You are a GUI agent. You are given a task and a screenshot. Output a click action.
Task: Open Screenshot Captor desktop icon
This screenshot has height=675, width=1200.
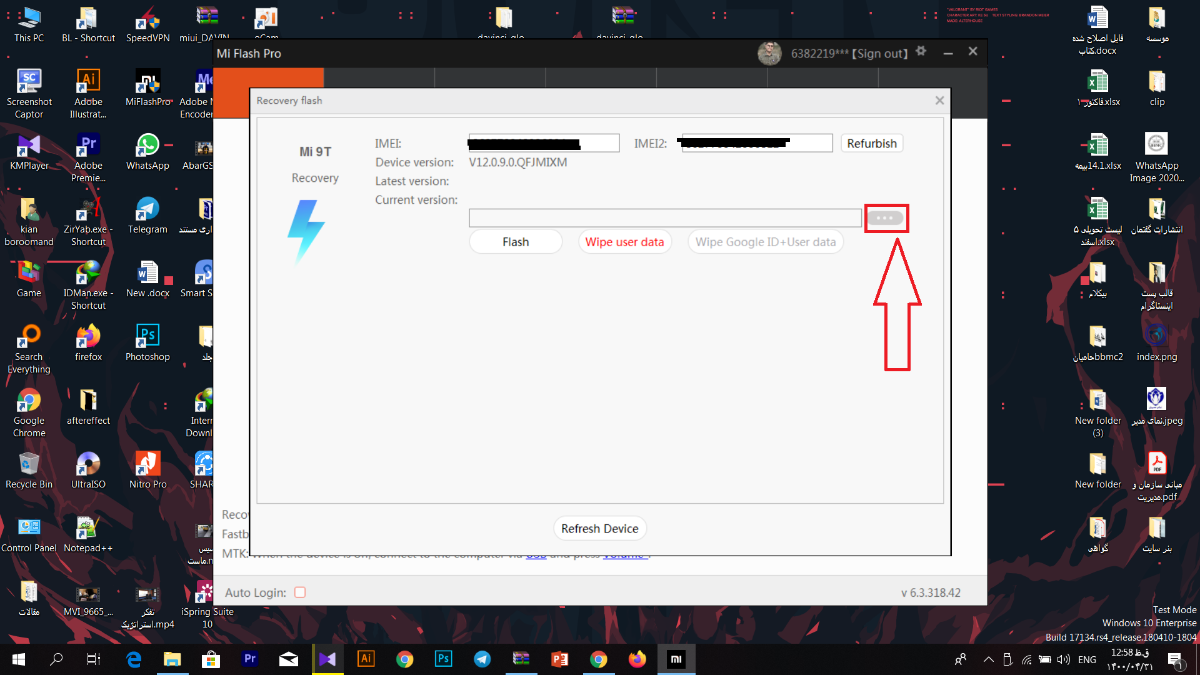click(29, 94)
